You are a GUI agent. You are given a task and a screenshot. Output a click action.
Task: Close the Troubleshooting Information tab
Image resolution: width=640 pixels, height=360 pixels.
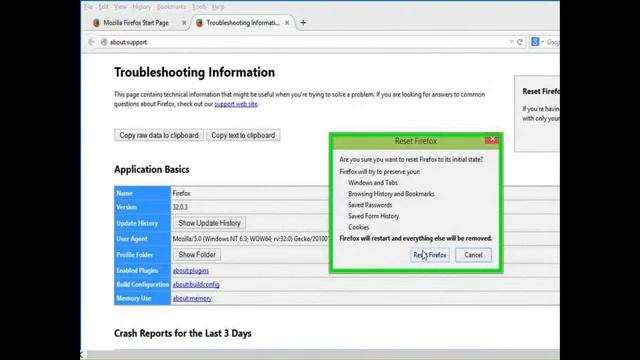pyautogui.click(x=287, y=23)
